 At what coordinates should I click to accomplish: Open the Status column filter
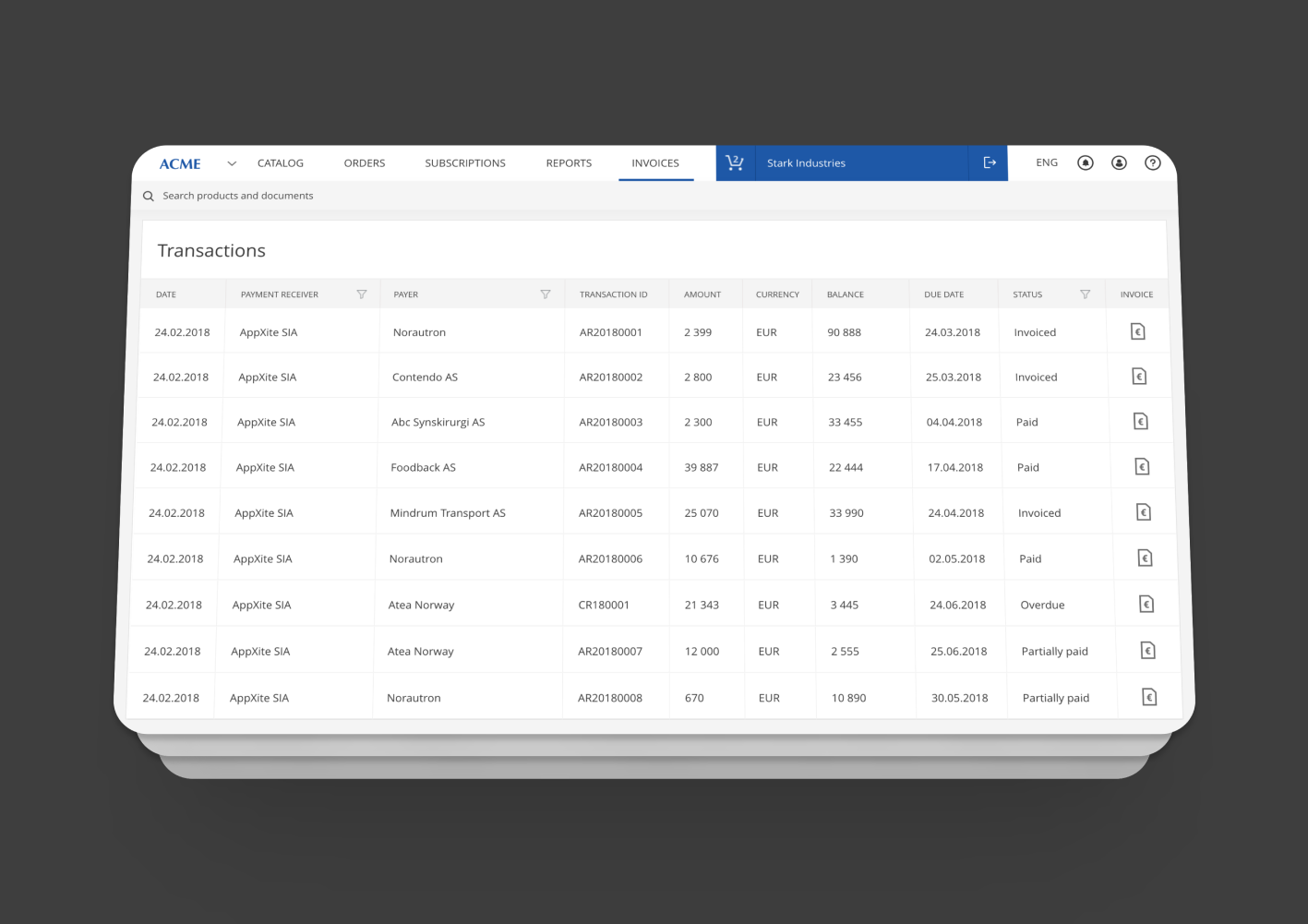click(1086, 294)
